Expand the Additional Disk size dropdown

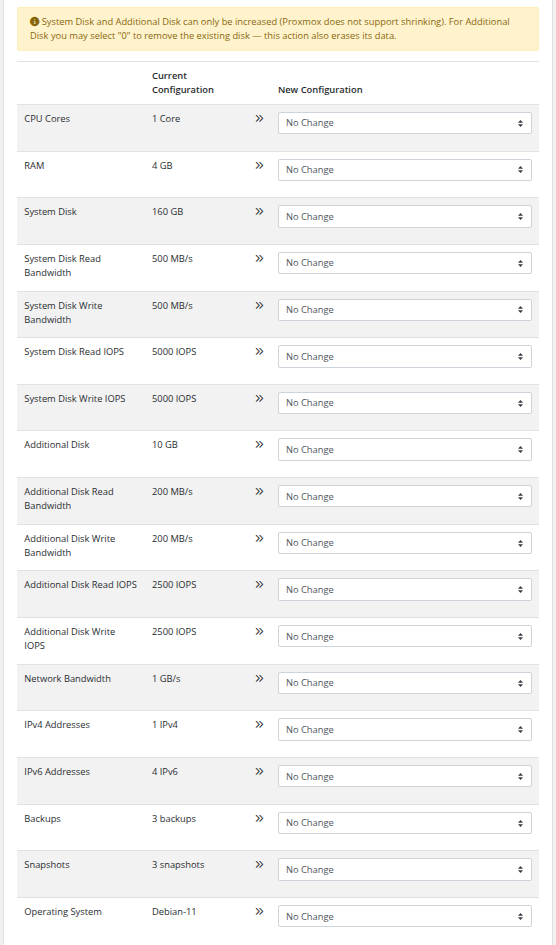[404, 450]
